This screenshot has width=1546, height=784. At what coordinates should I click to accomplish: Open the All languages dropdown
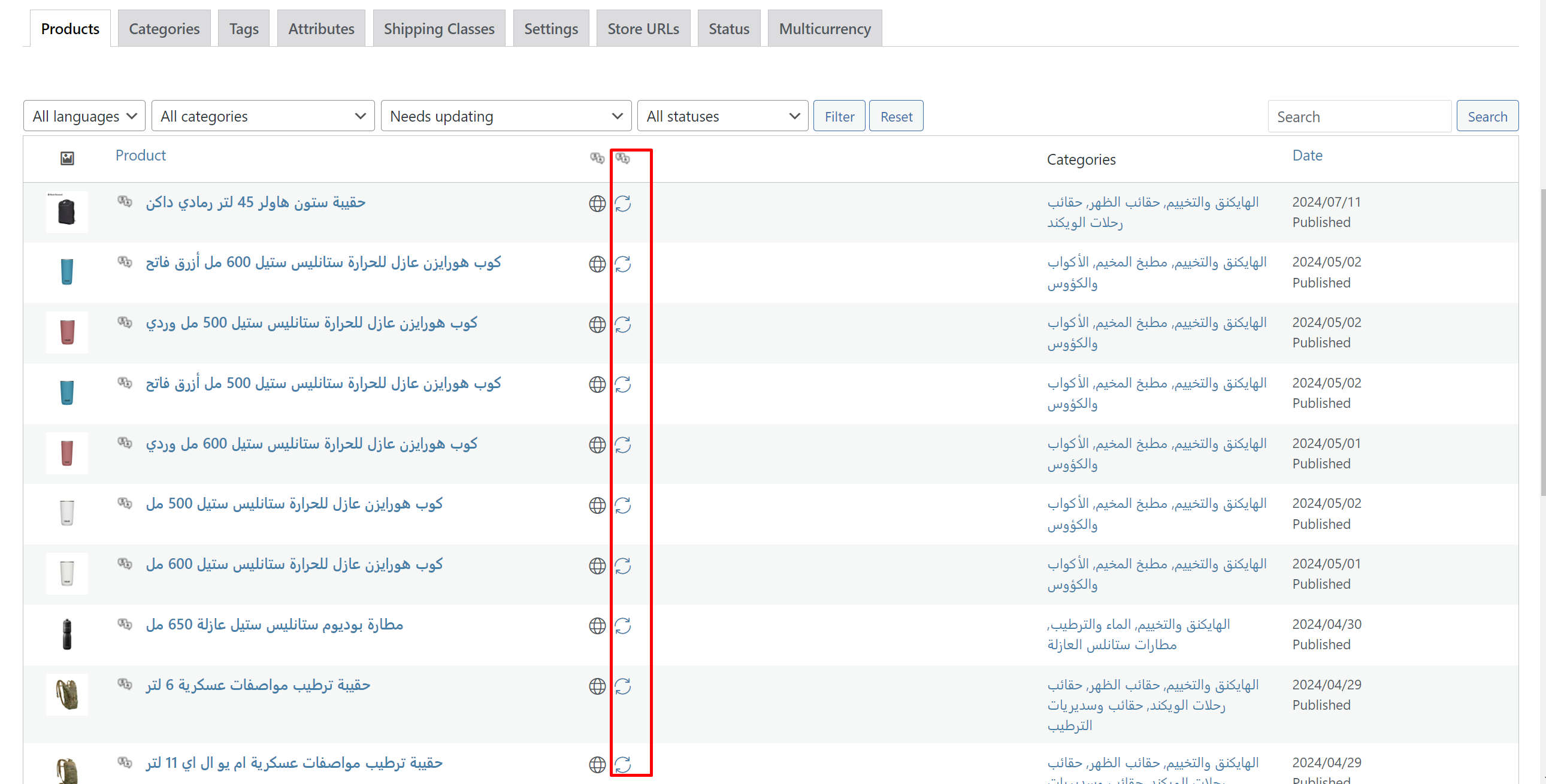click(x=84, y=116)
